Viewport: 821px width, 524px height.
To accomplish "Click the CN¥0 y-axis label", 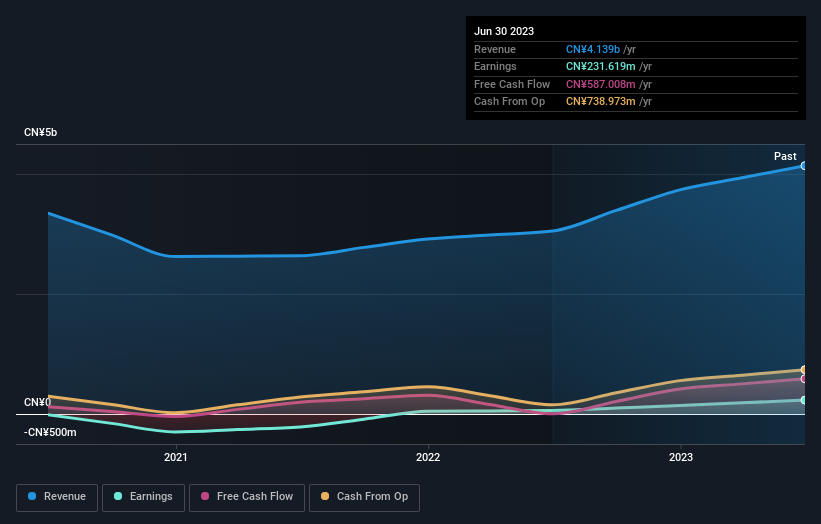I will (38, 403).
